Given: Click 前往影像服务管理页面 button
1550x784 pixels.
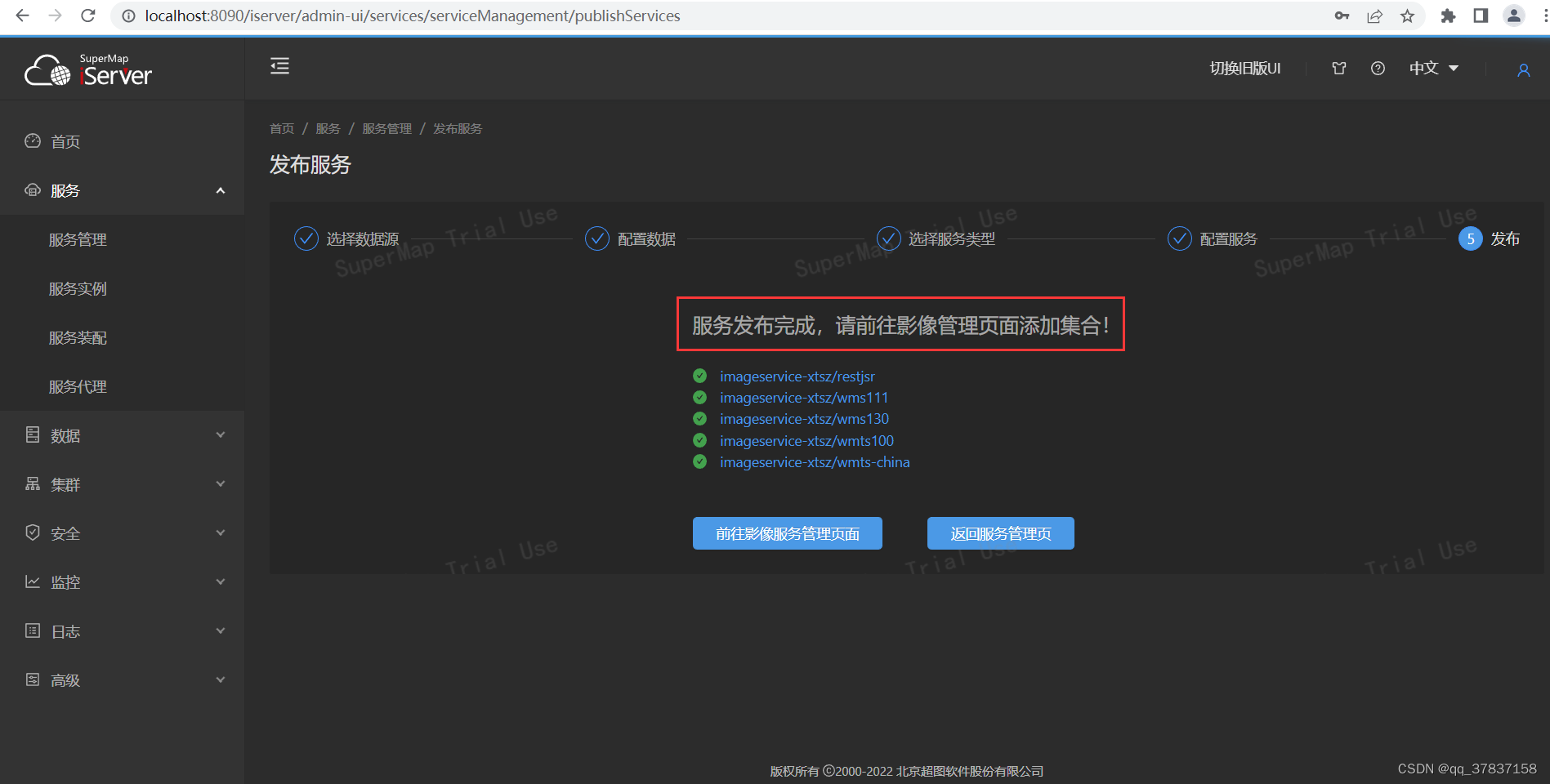Looking at the screenshot, I should pos(787,533).
